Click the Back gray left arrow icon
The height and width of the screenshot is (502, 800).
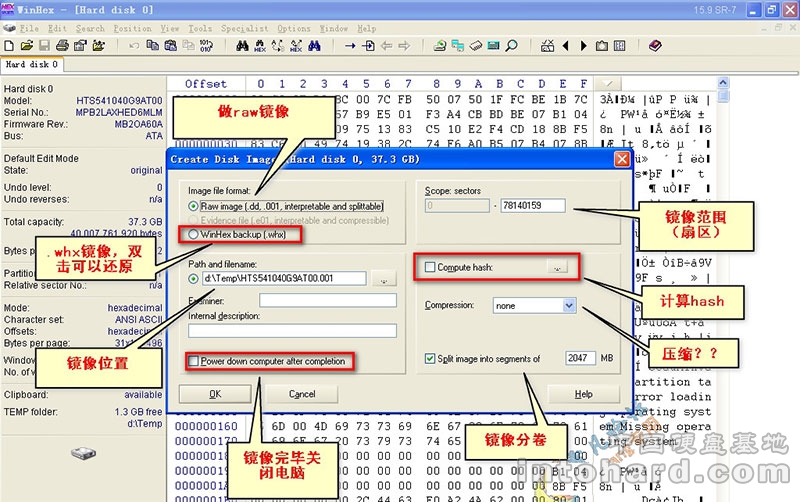click(x=386, y=46)
